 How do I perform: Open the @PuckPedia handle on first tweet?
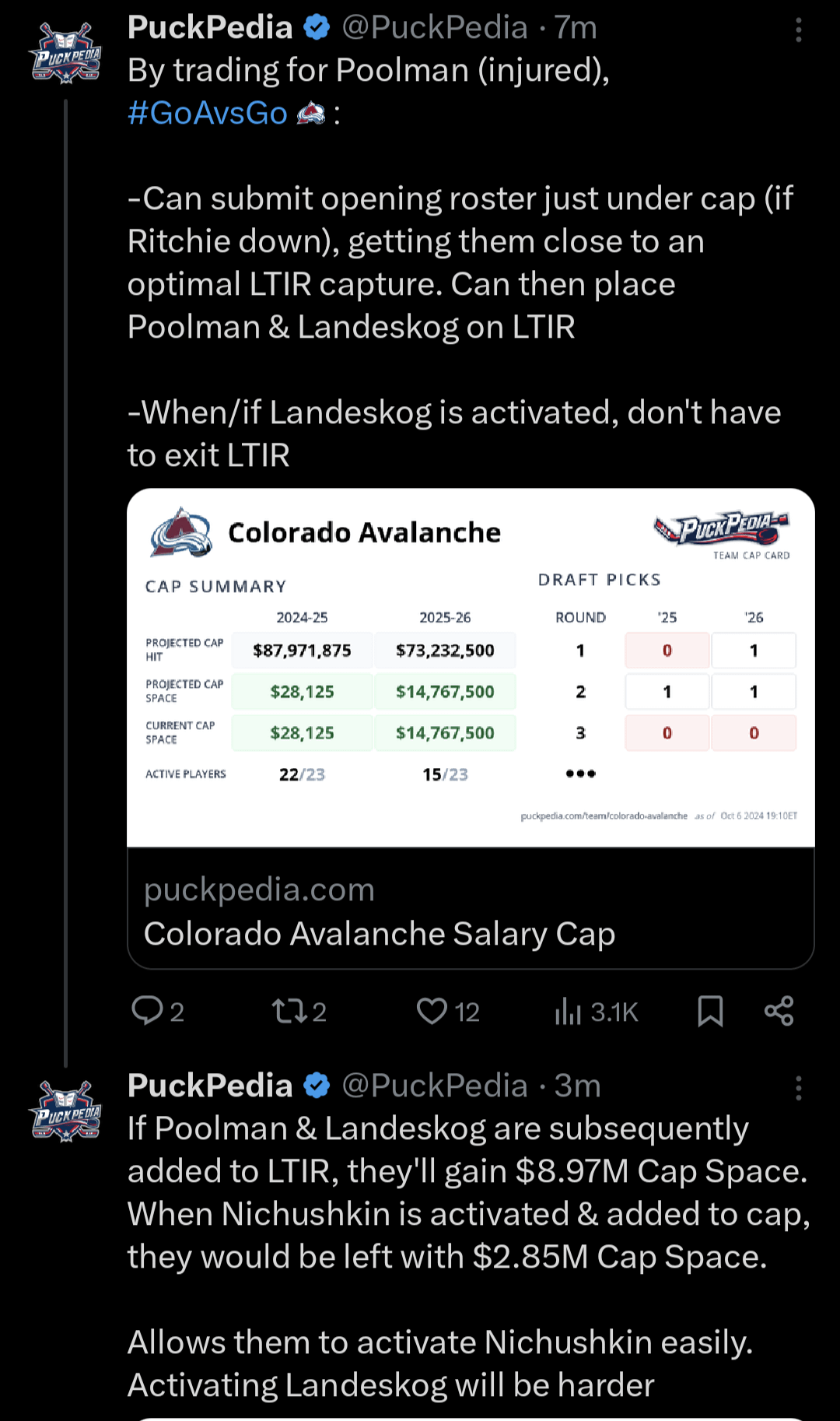coord(435,28)
